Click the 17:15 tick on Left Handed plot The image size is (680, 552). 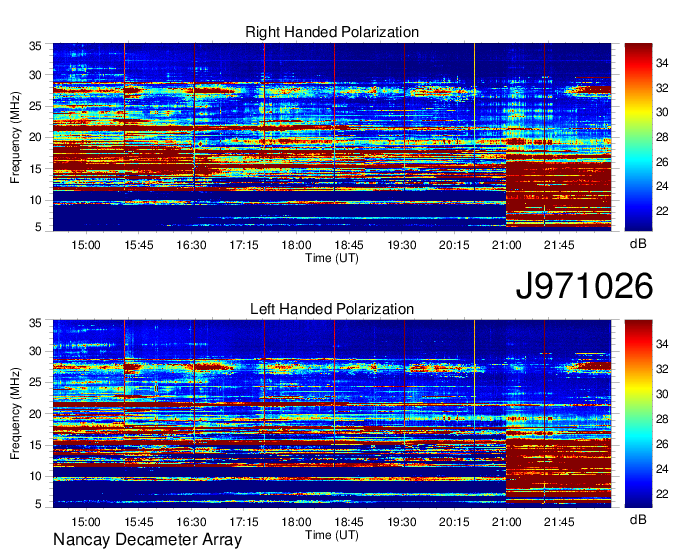[x=244, y=522]
